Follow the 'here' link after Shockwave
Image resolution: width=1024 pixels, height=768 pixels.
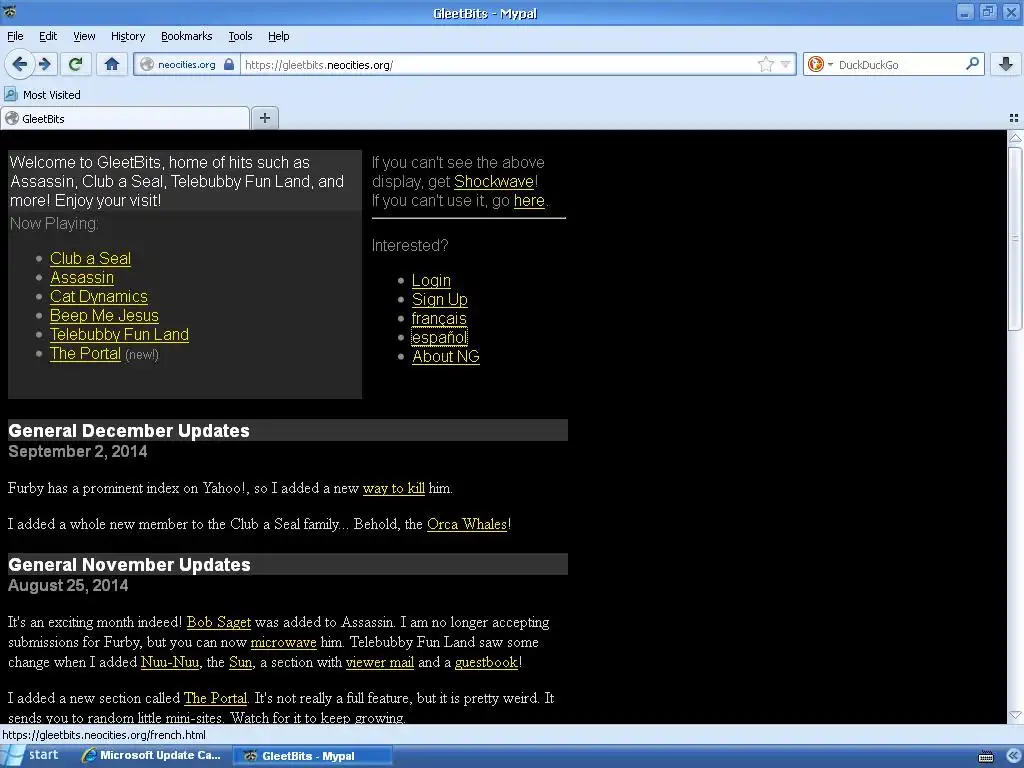point(529,200)
